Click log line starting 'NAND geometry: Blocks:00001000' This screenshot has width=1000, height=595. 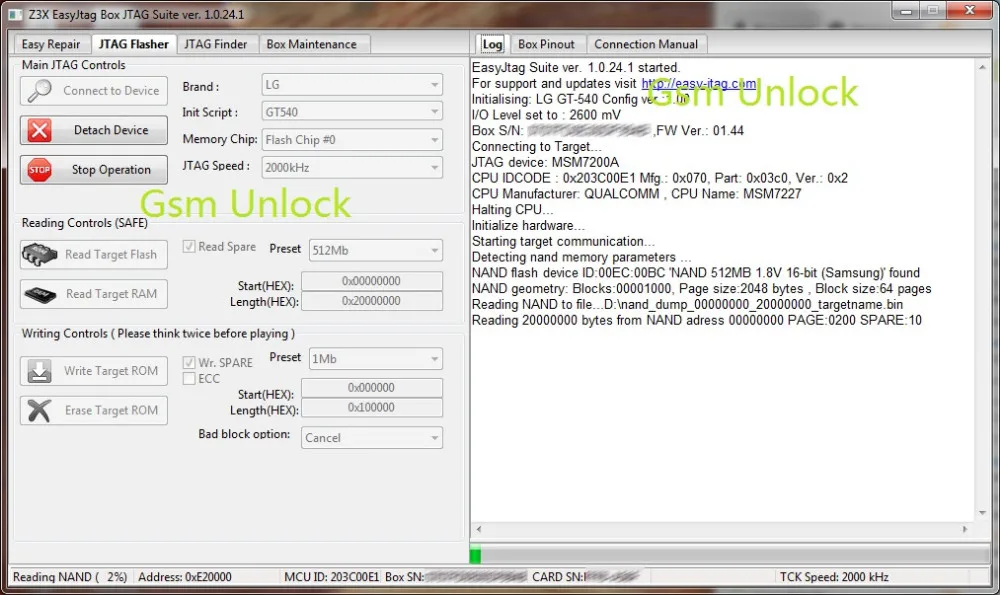click(702, 289)
